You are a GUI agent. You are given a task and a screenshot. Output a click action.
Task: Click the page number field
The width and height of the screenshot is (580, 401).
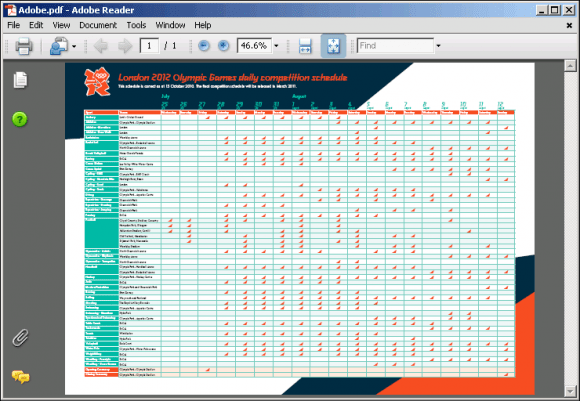(149, 46)
